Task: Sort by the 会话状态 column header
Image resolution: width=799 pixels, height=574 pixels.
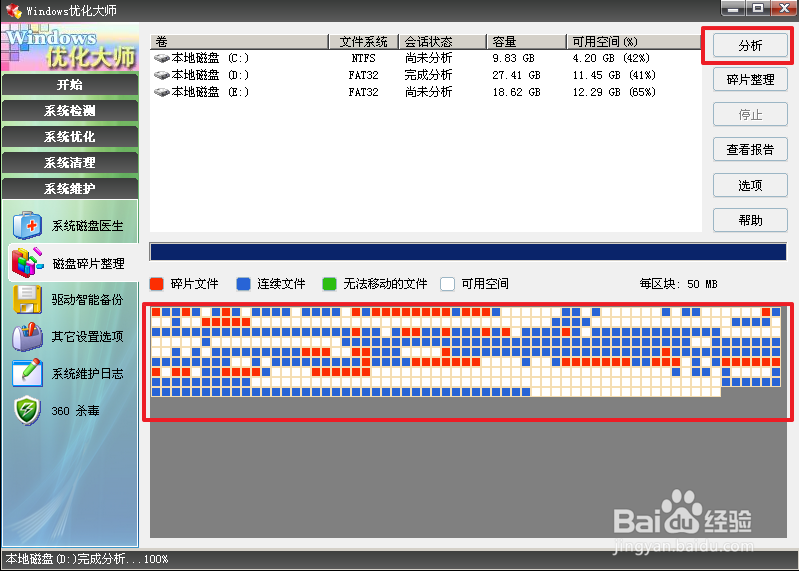Action: (x=442, y=41)
